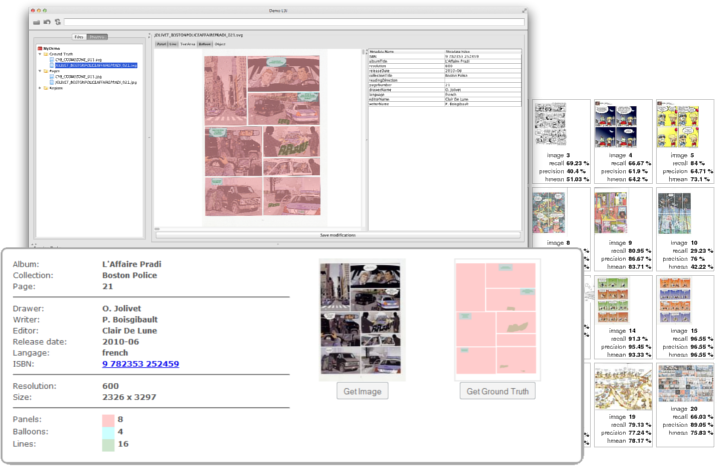Click the open-folder icon in the Demo window toolbar

click(x=37, y=22)
